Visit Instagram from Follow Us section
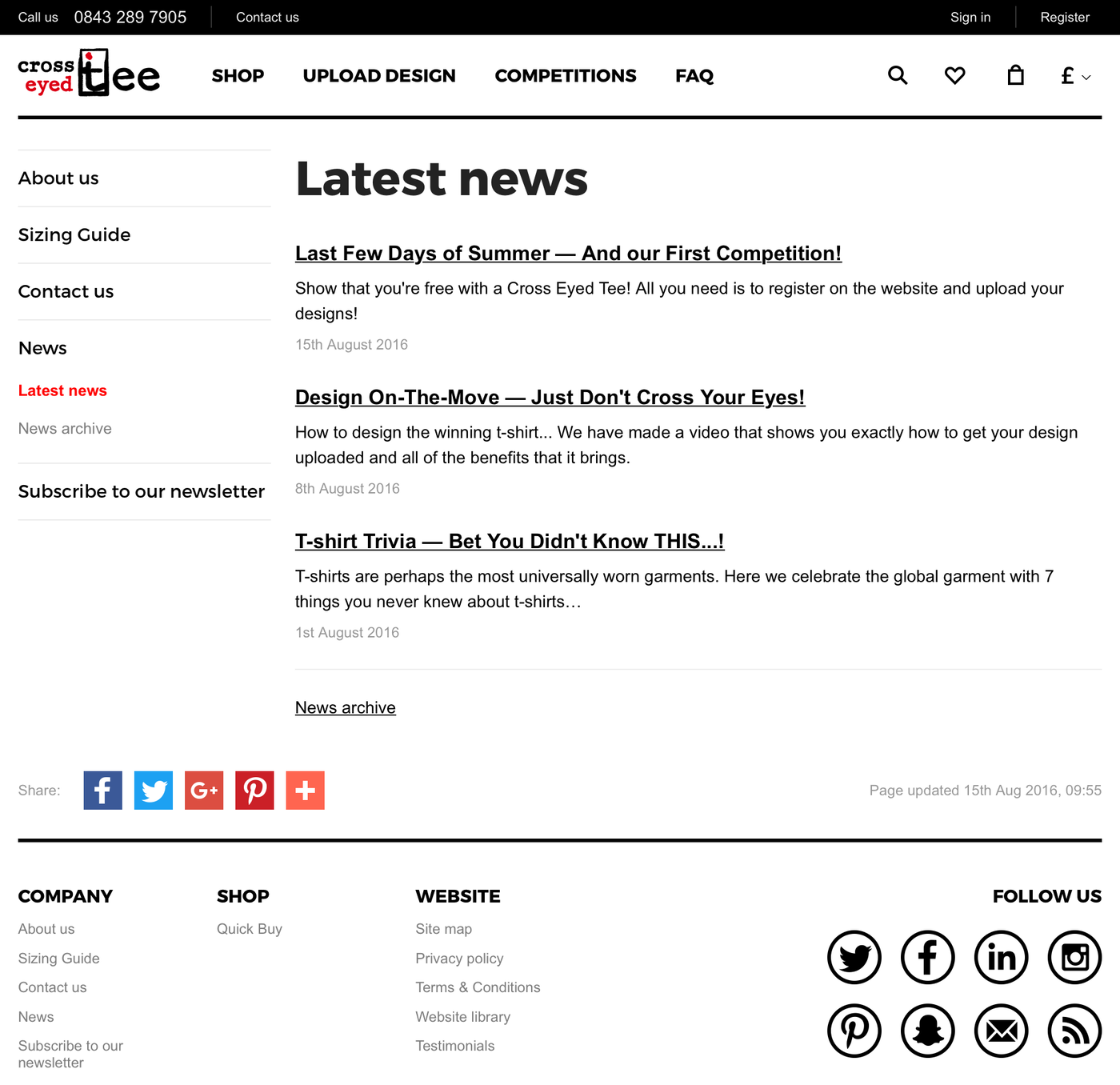 click(1074, 957)
